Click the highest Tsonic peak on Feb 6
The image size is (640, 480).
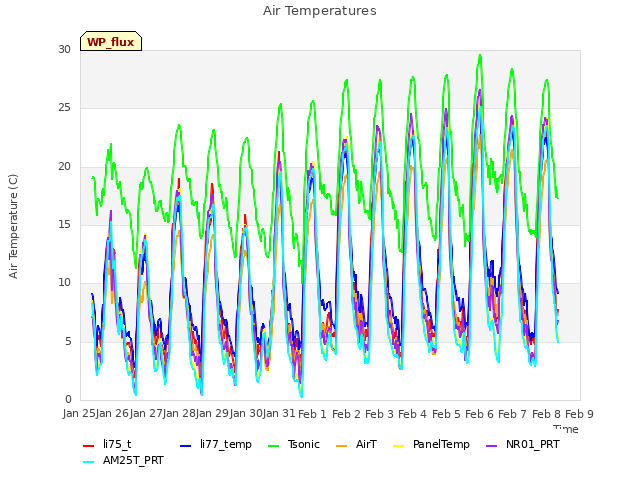pos(480,55)
